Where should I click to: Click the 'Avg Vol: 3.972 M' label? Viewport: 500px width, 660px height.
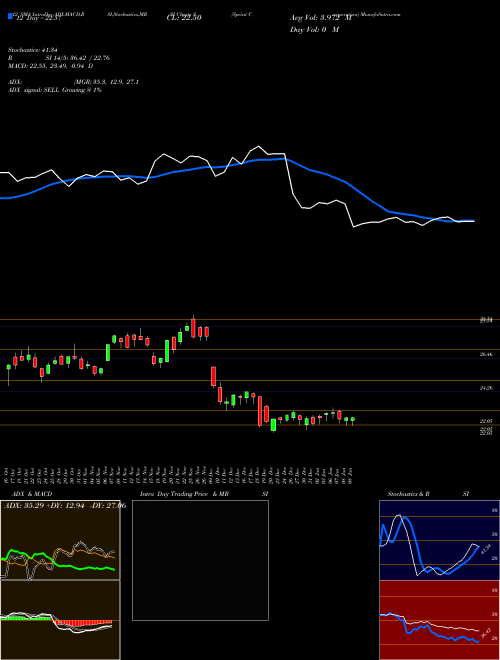pyautogui.click(x=321, y=18)
